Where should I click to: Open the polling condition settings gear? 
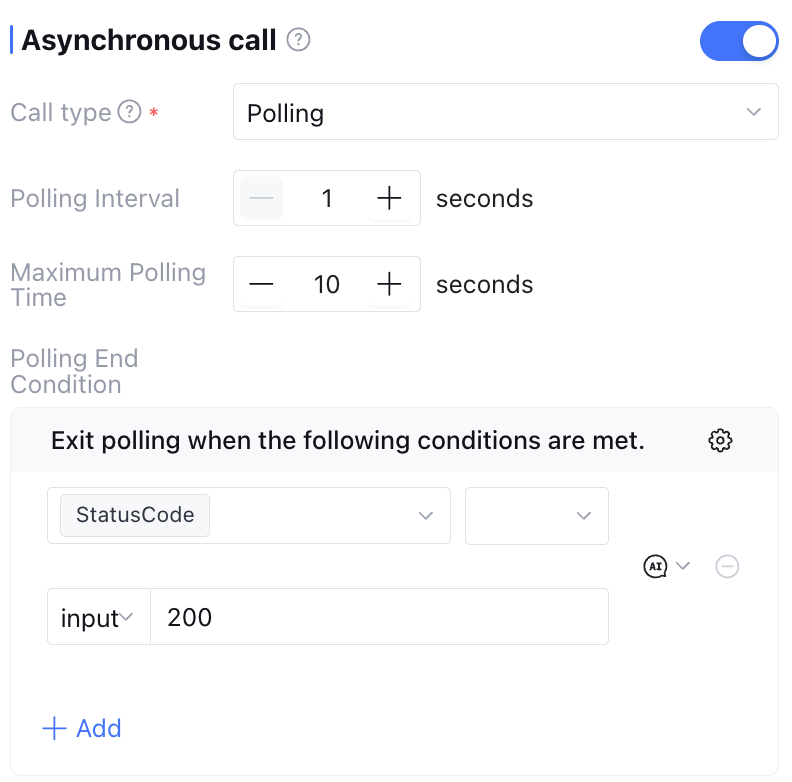point(720,440)
